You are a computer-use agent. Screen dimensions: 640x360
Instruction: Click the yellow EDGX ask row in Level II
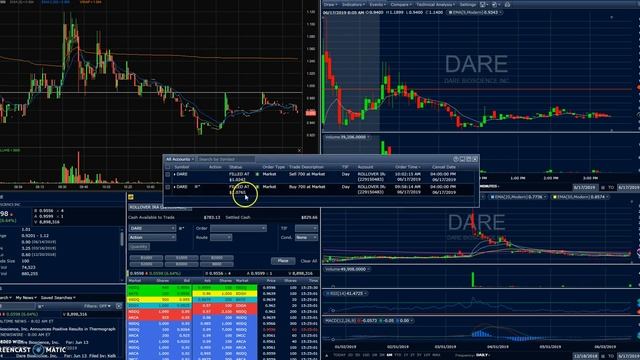(225, 293)
